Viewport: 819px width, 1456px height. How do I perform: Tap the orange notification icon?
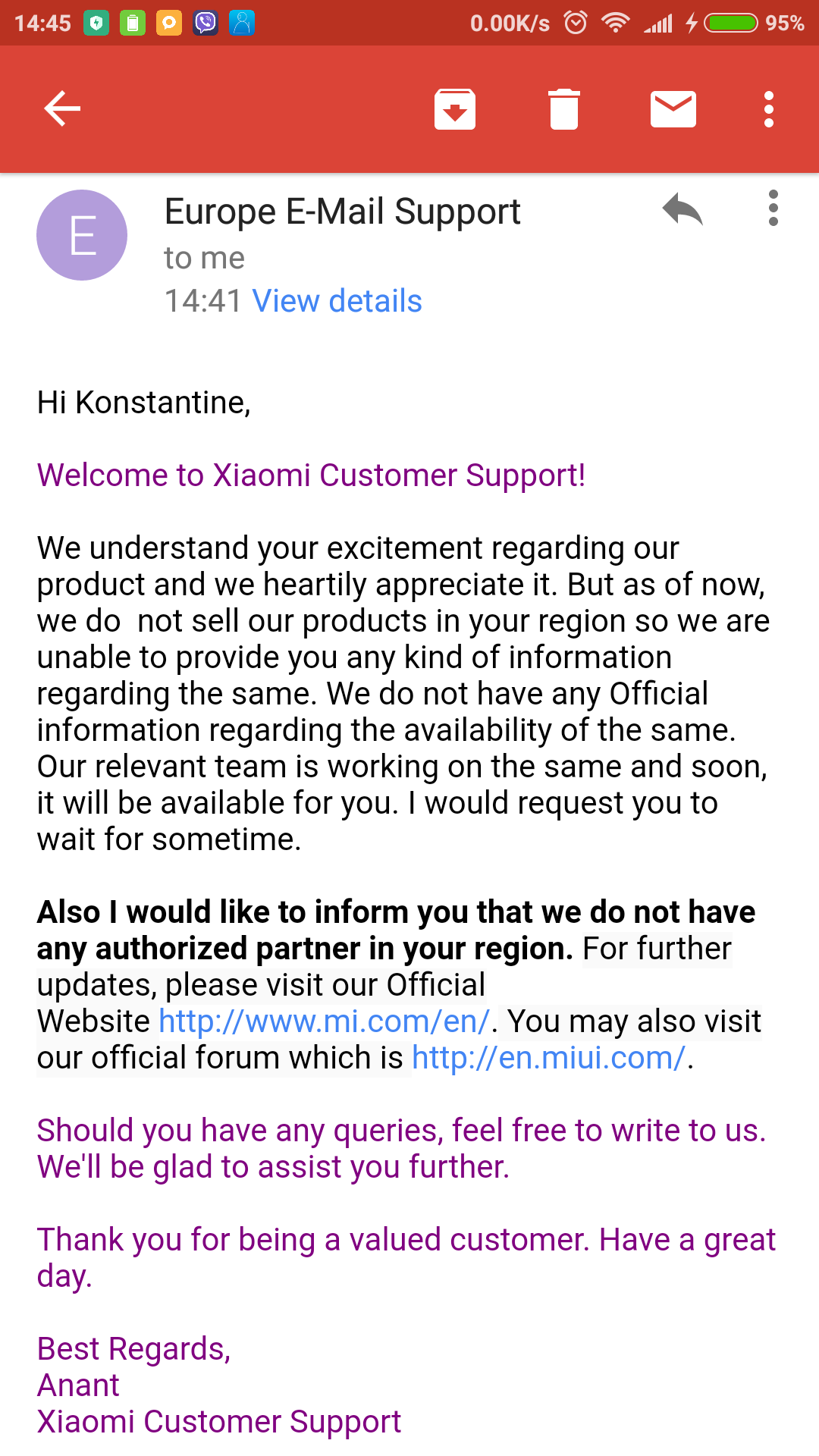coord(169,23)
